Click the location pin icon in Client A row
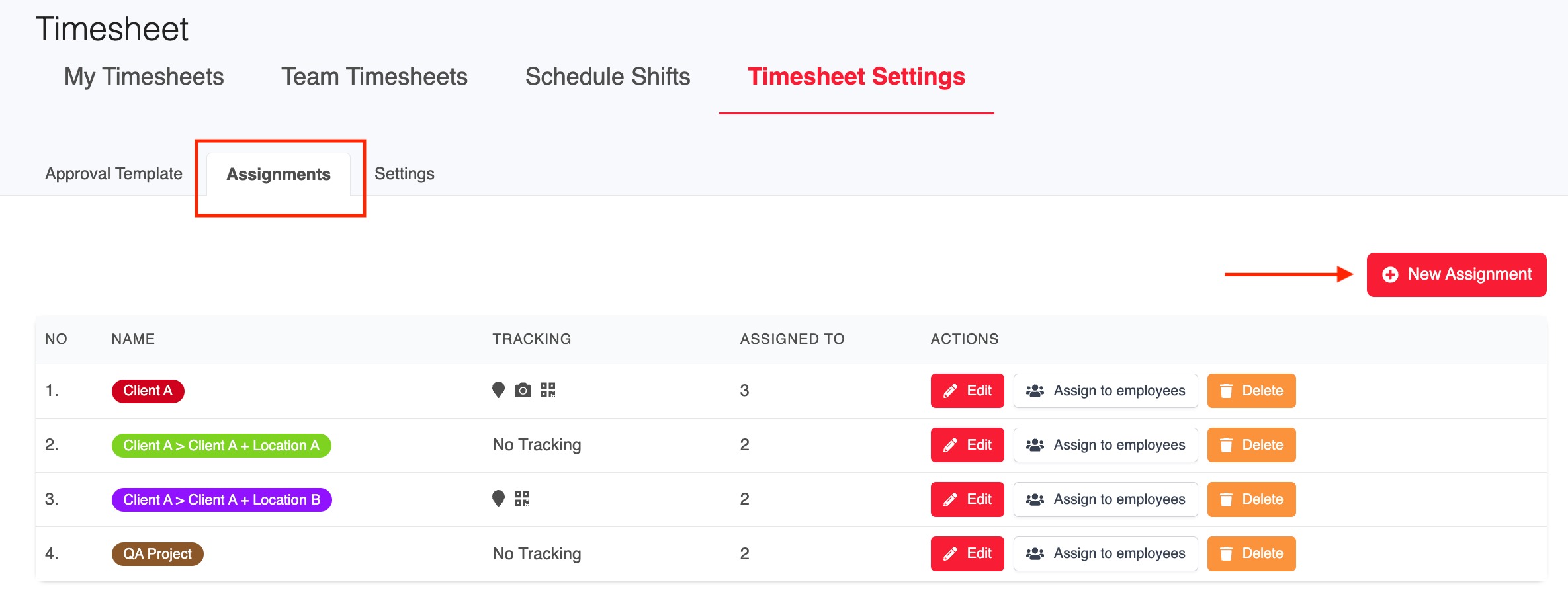Image resolution: width=1568 pixels, height=607 pixels. pos(498,390)
